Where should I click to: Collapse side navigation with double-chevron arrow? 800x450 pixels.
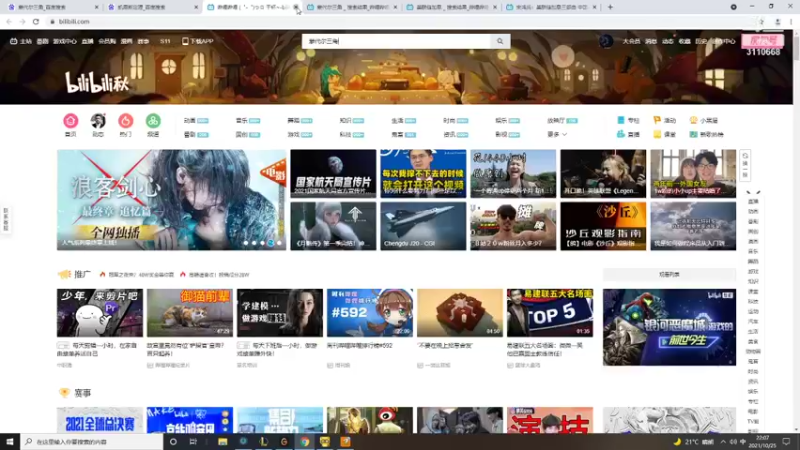coord(753,193)
